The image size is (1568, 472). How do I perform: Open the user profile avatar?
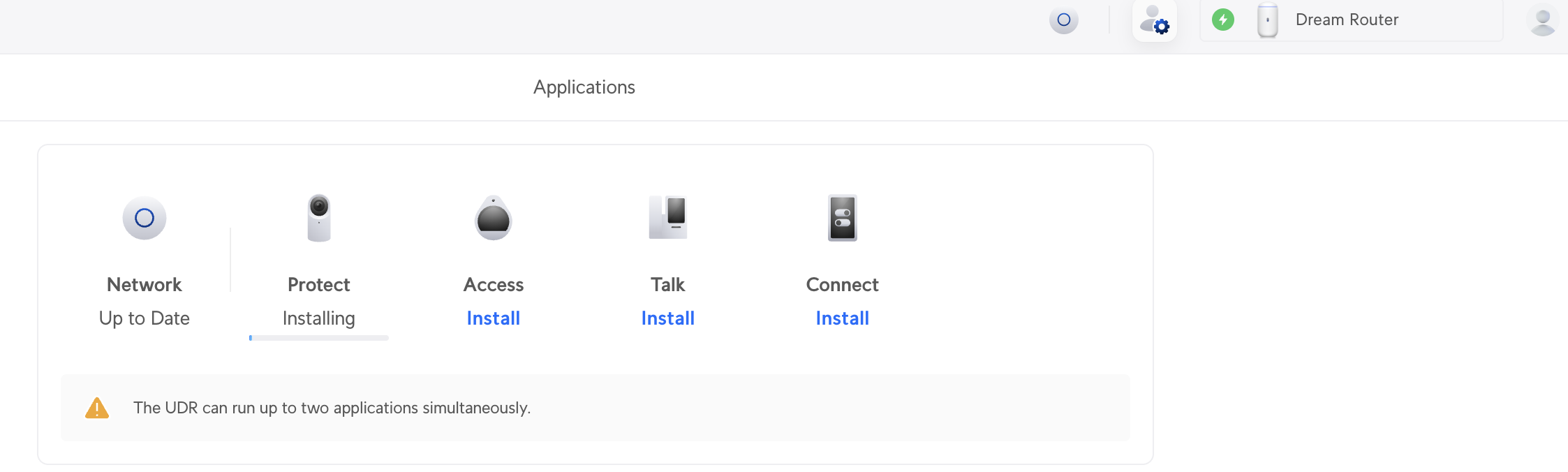1542,20
